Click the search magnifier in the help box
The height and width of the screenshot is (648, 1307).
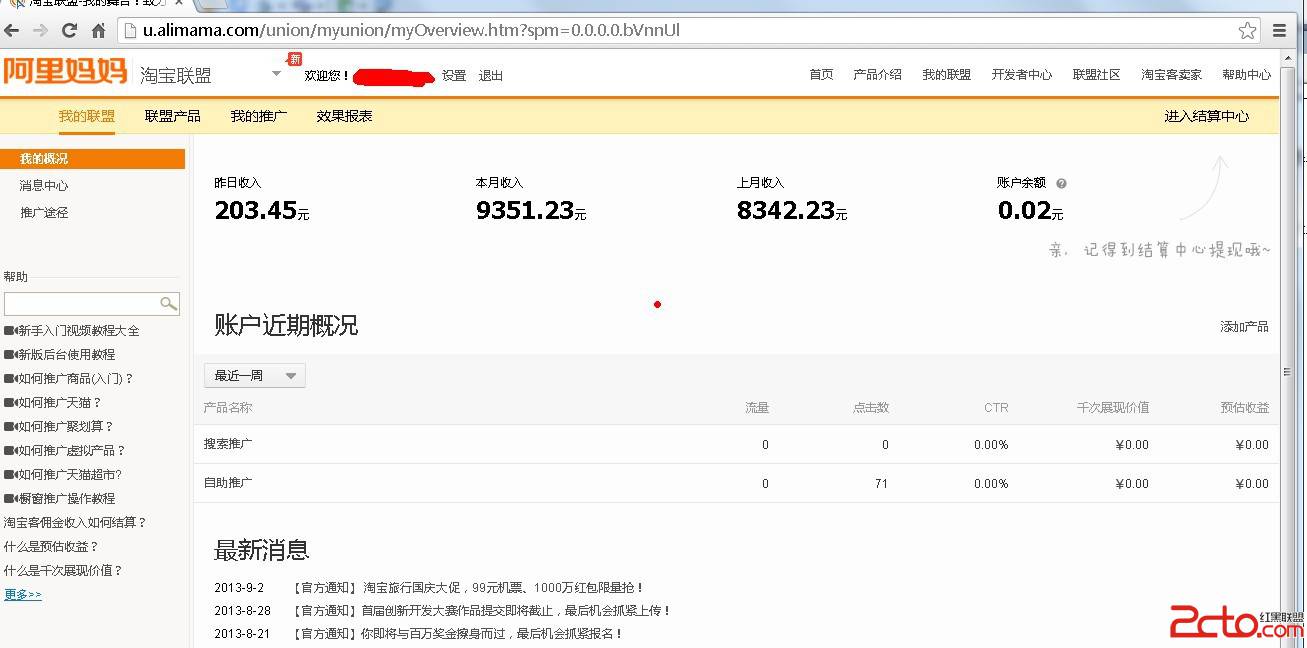tap(169, 303)
